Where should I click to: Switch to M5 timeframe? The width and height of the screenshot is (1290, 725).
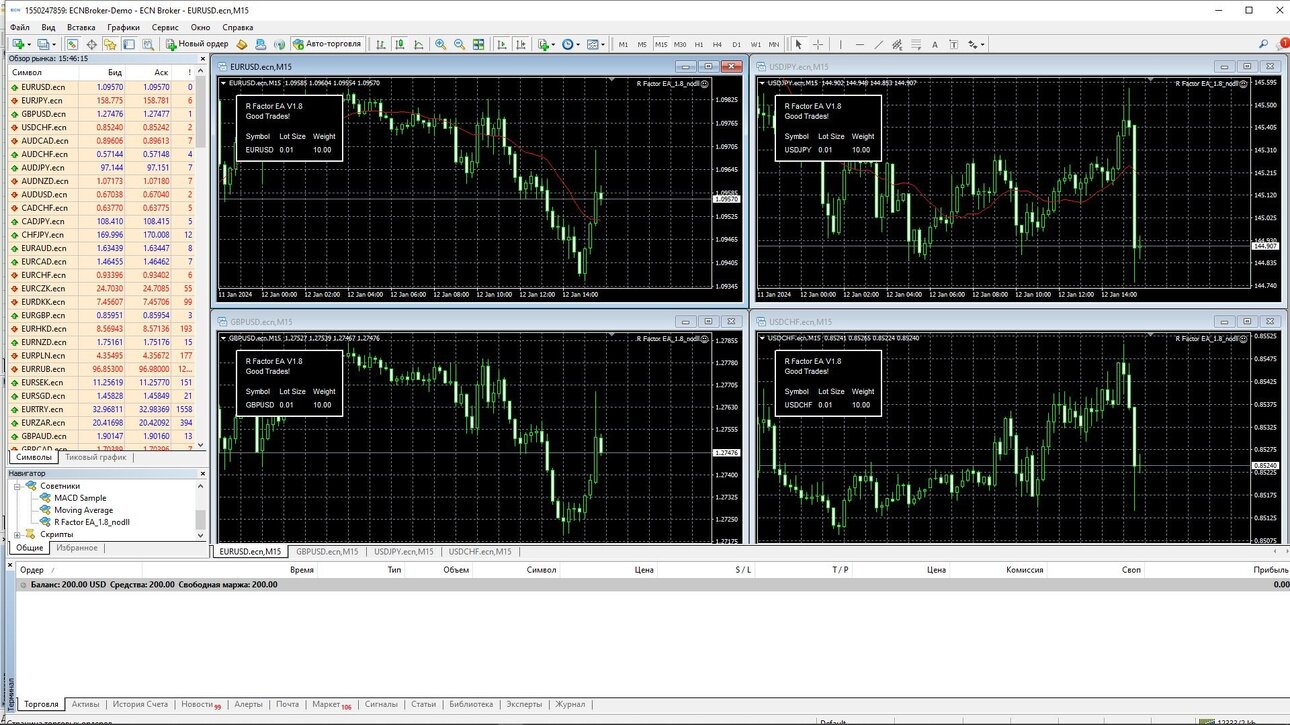(x=642, y=44)
